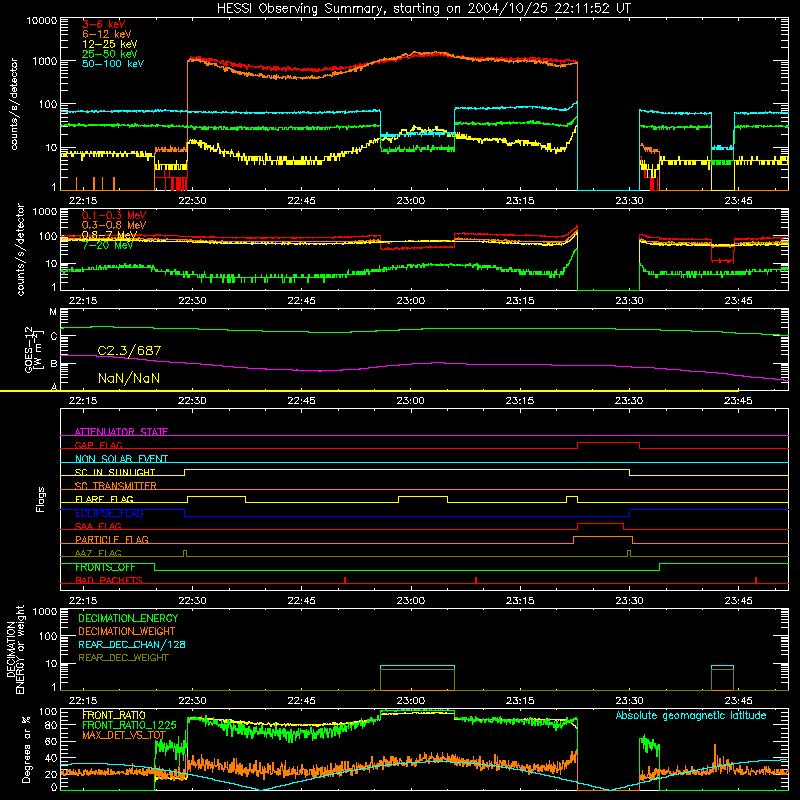The image size is (800, 800).
Task: Click the DECIMATION_ENERGY legend label
Action: pos(128,618)
